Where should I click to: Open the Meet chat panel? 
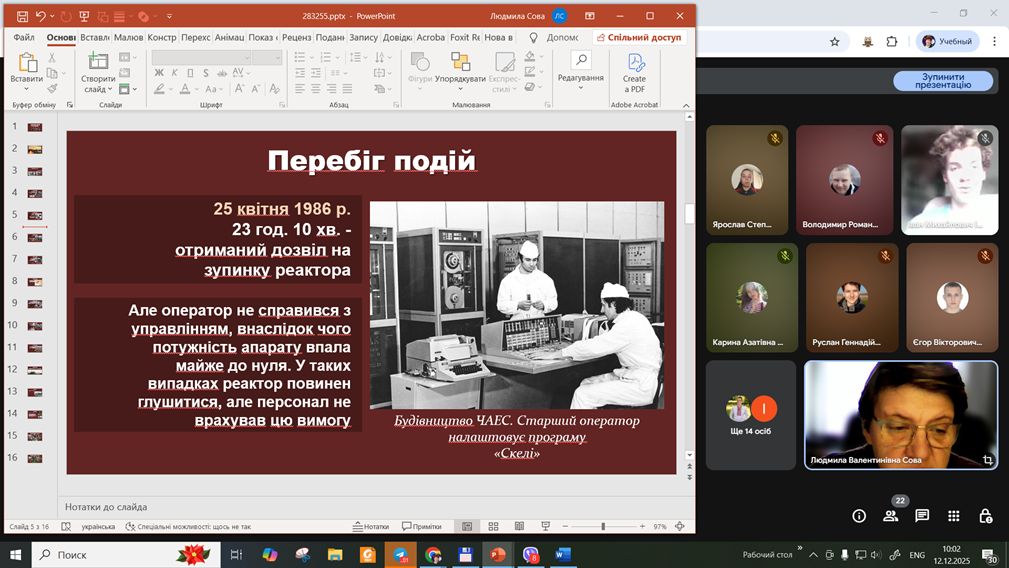922,516
